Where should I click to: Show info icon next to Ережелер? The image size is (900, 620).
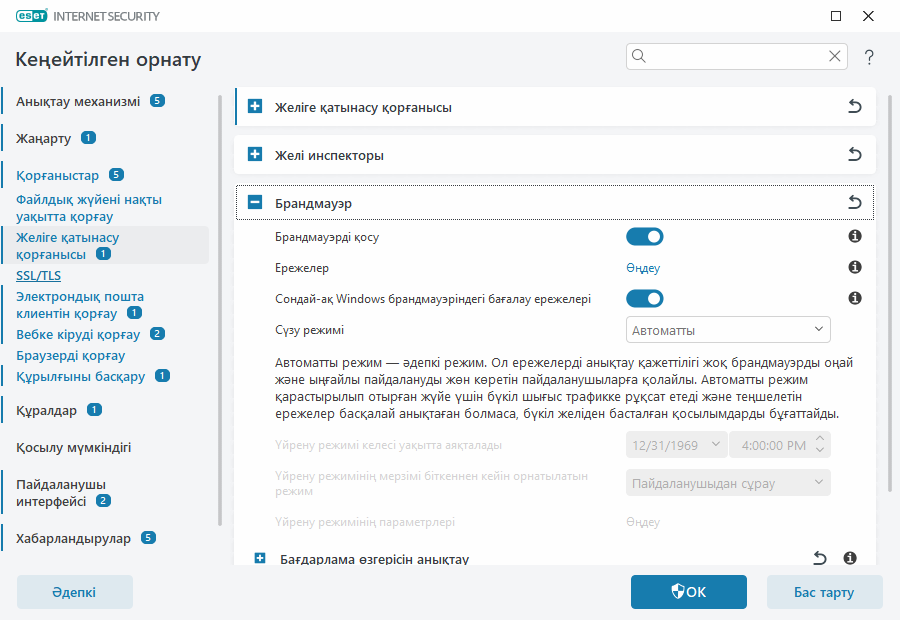(x=854, y=268)
